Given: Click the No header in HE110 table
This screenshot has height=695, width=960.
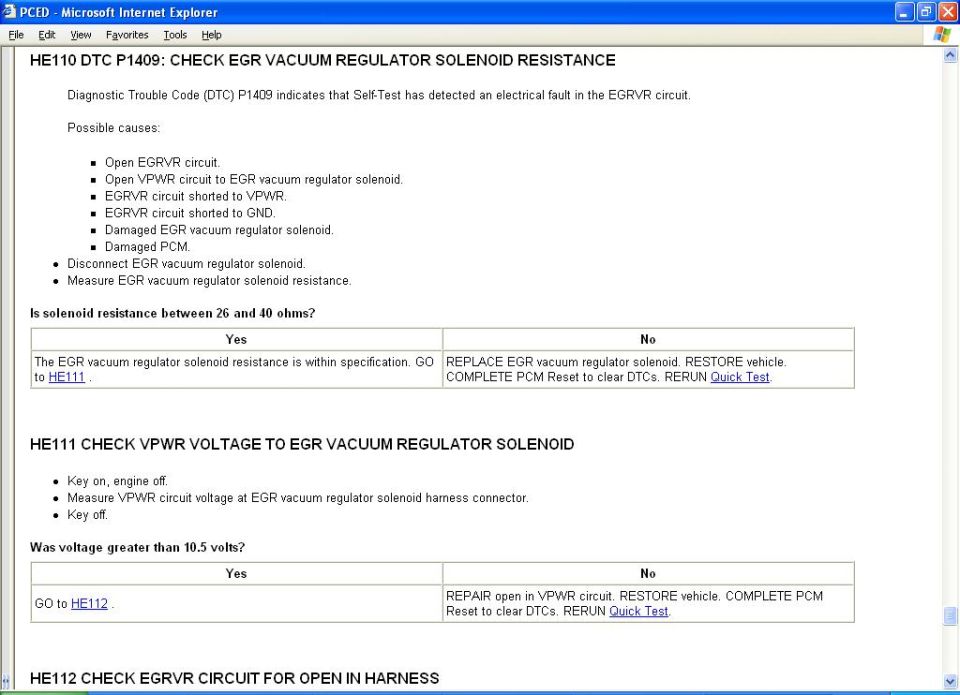Looking at the screenshot, I should click(x=648, y=339).
